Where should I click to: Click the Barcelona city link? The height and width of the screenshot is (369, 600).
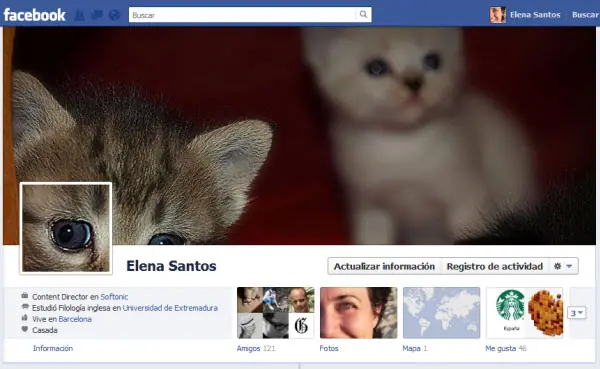(75, 319)
